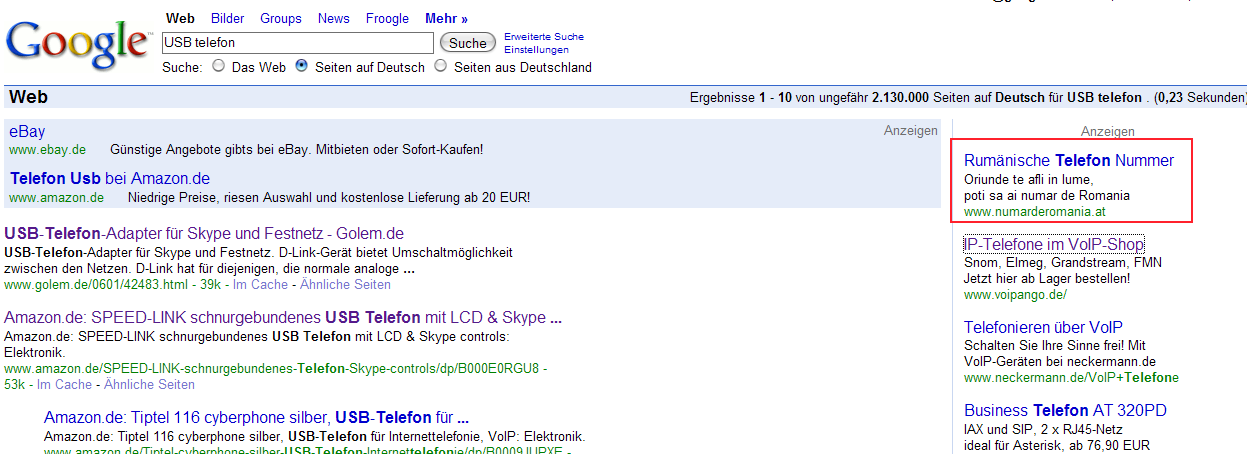Select 'Seiten aus Deutschland' radio button
Viewport: 1247px width, 454px height.
click(x=440, y=67)
